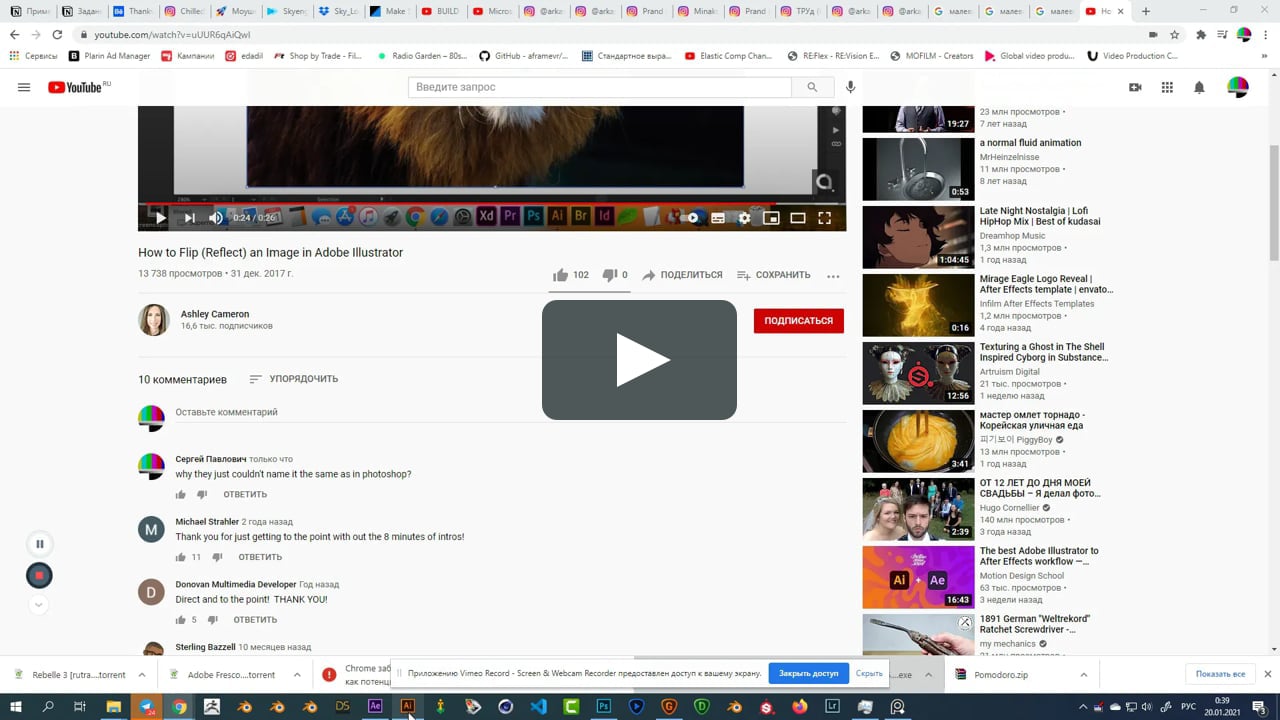1280x720 pixels.
Task: Stop recording with the red stop button
Action: (x=39, y=576)
